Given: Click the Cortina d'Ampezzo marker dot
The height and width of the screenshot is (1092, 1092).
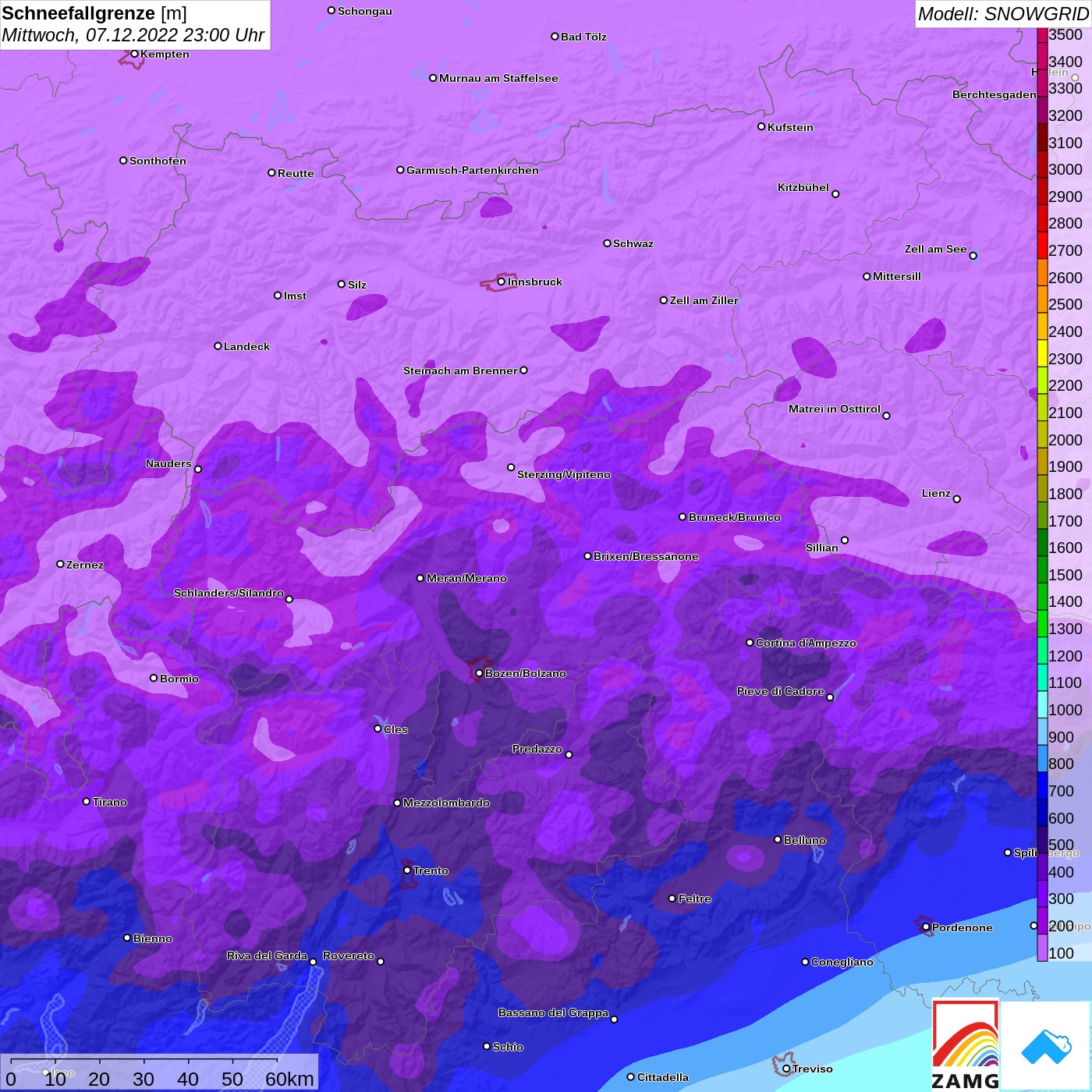Looking at the screenshot, I should point(750,643).
